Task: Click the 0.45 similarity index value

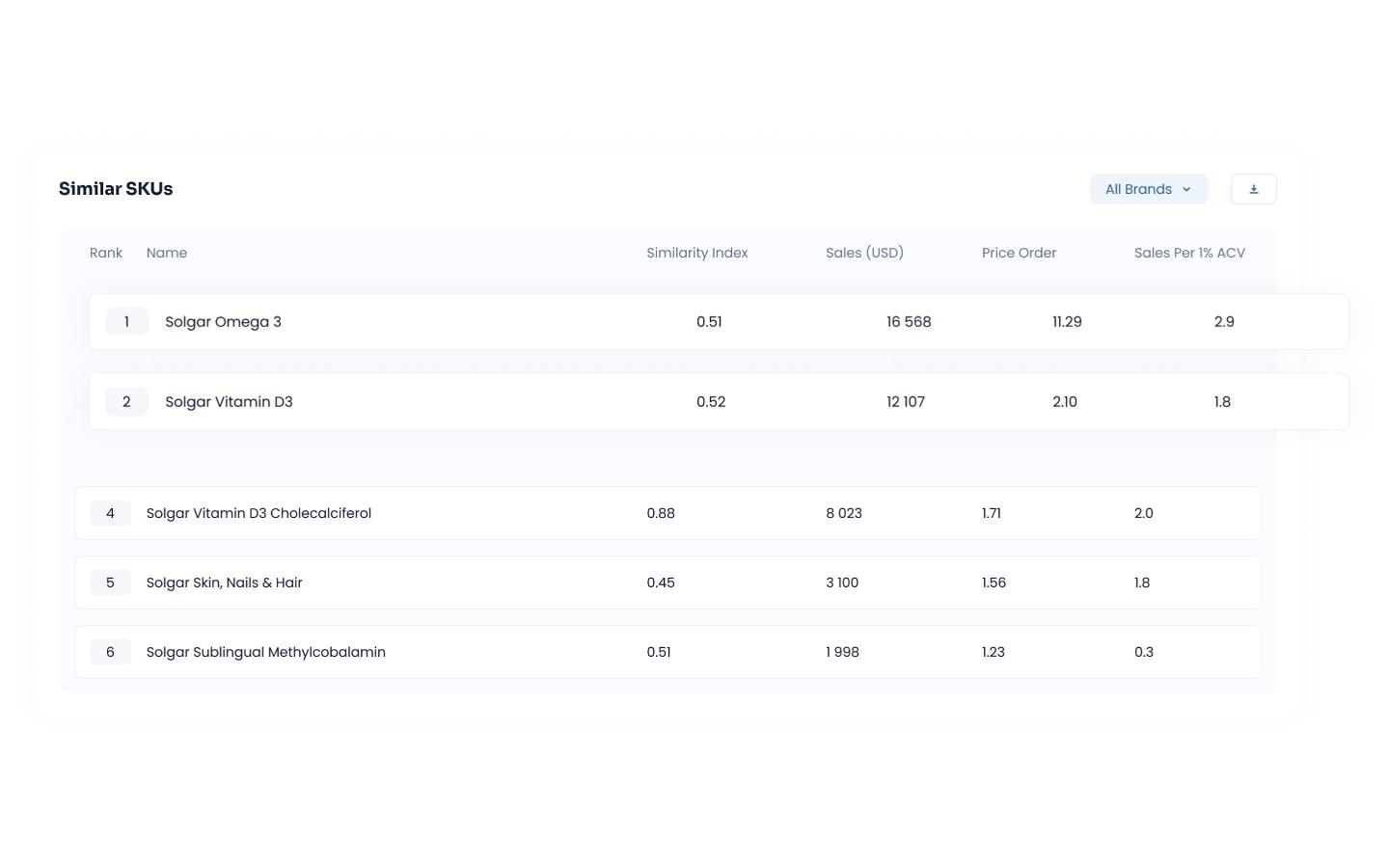Action: point(661,583)
